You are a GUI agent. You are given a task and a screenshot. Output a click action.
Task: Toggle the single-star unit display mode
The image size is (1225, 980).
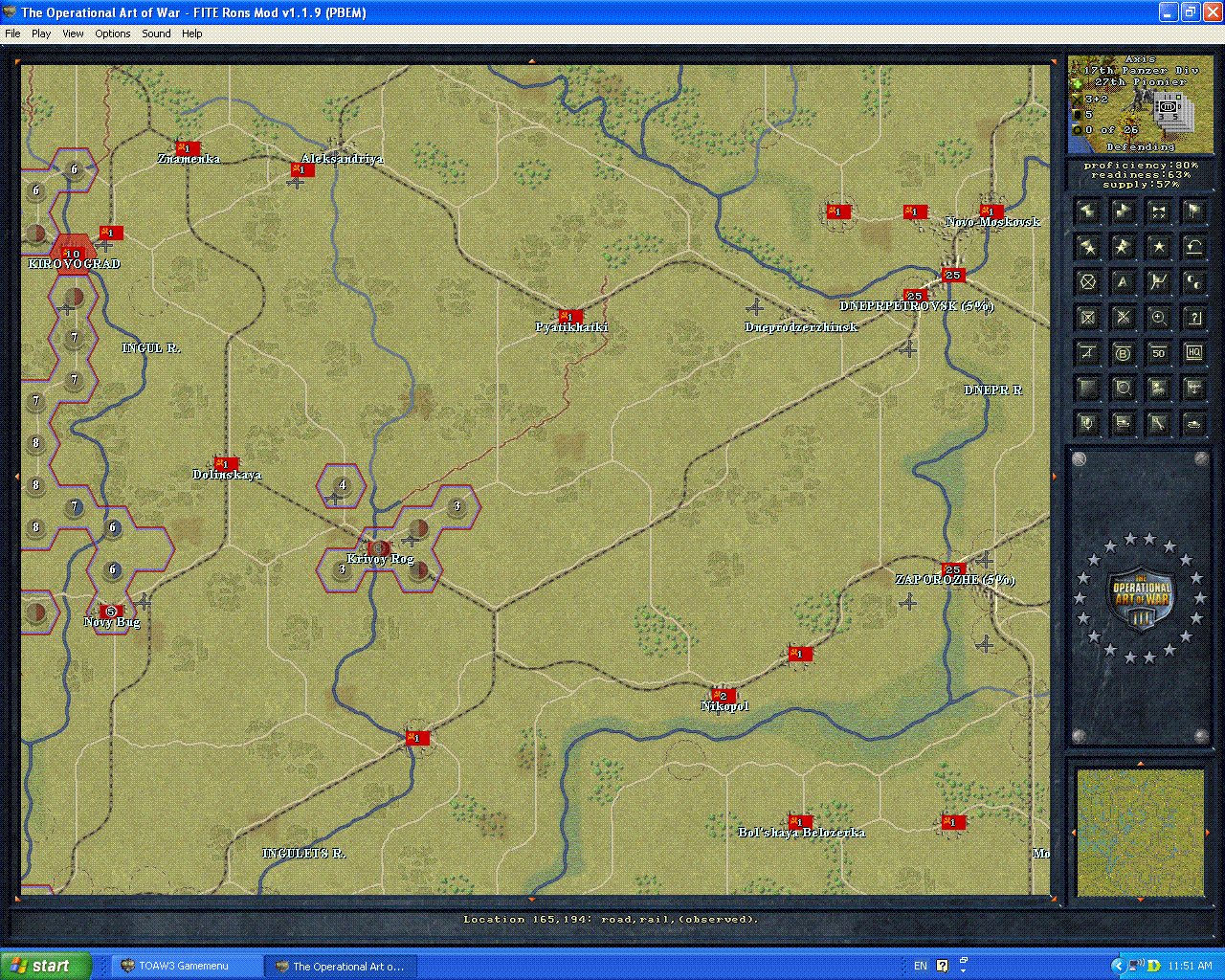[x=1158, y=246]
